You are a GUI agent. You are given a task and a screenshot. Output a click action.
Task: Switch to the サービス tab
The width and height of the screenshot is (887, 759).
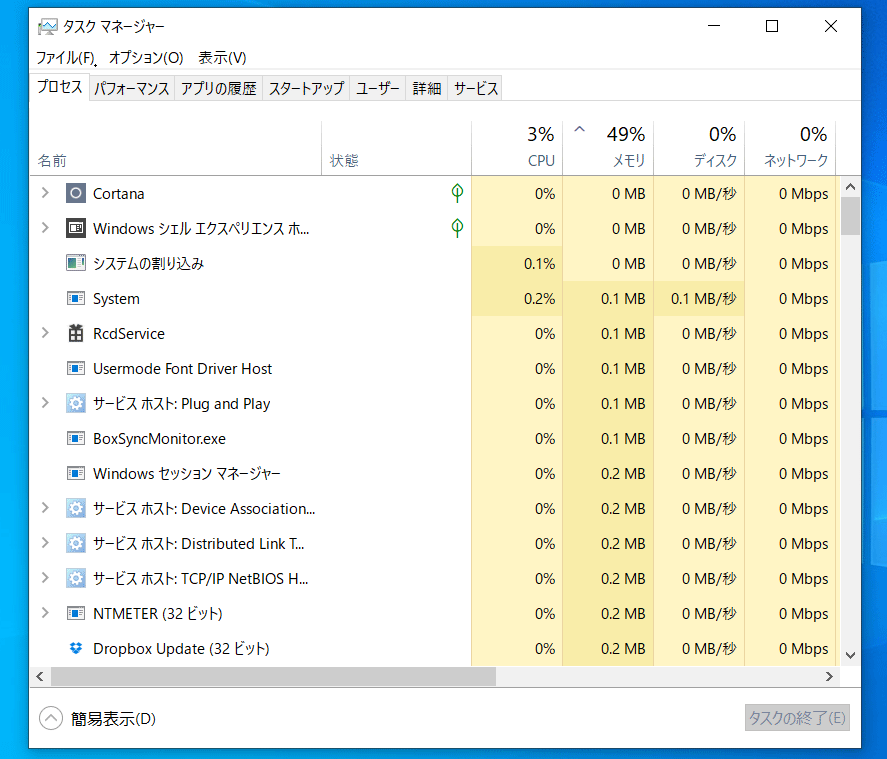[475, 89]
